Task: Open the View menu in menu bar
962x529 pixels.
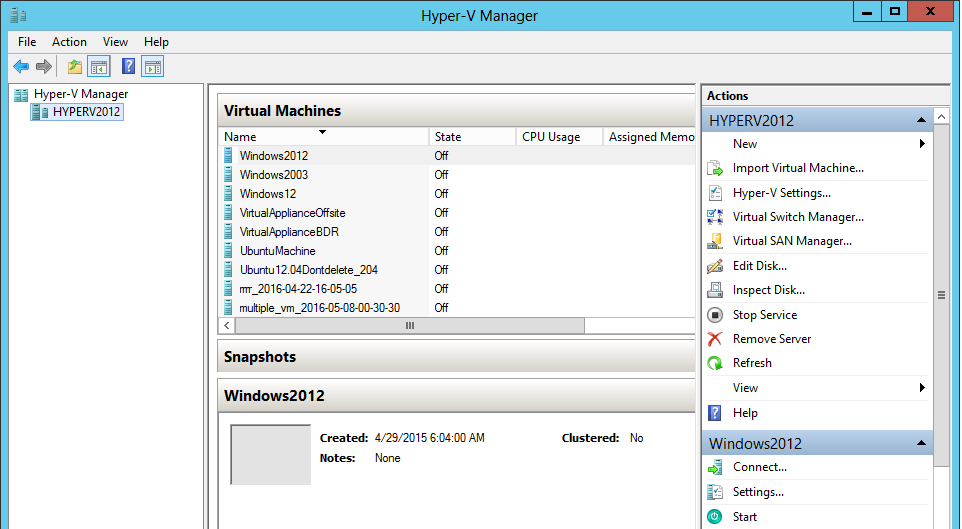Action: tap(115, 42)
